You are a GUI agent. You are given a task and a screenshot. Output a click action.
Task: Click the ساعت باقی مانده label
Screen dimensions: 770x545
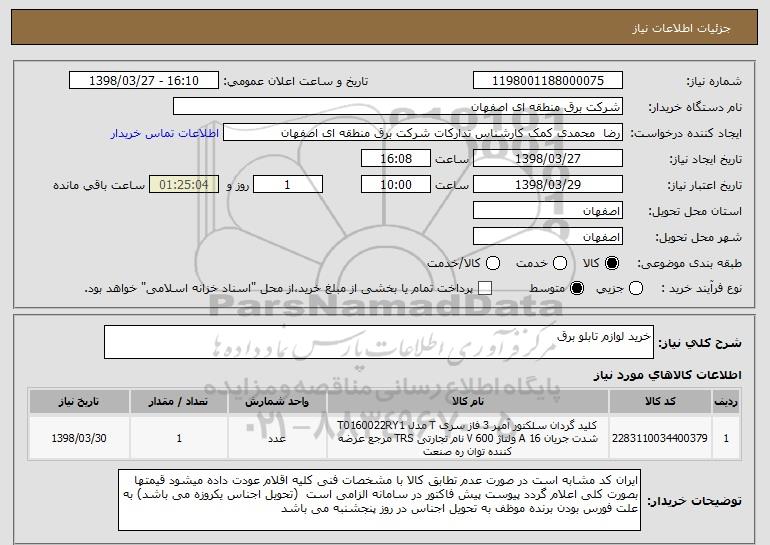pos(99,185)
